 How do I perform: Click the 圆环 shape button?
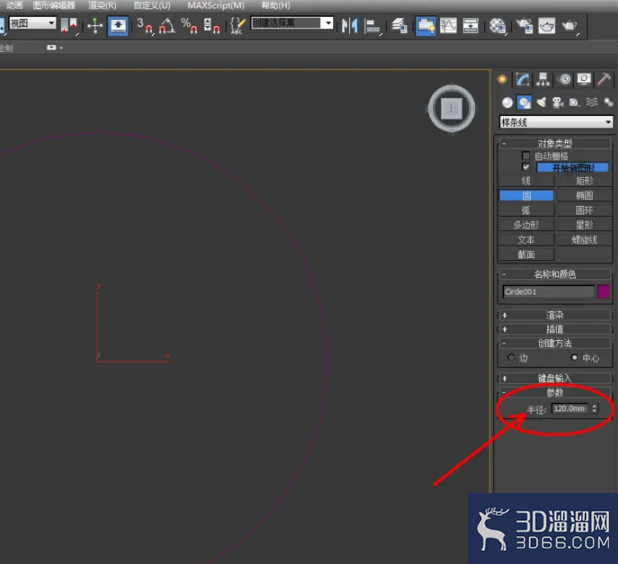coord(584,210)
